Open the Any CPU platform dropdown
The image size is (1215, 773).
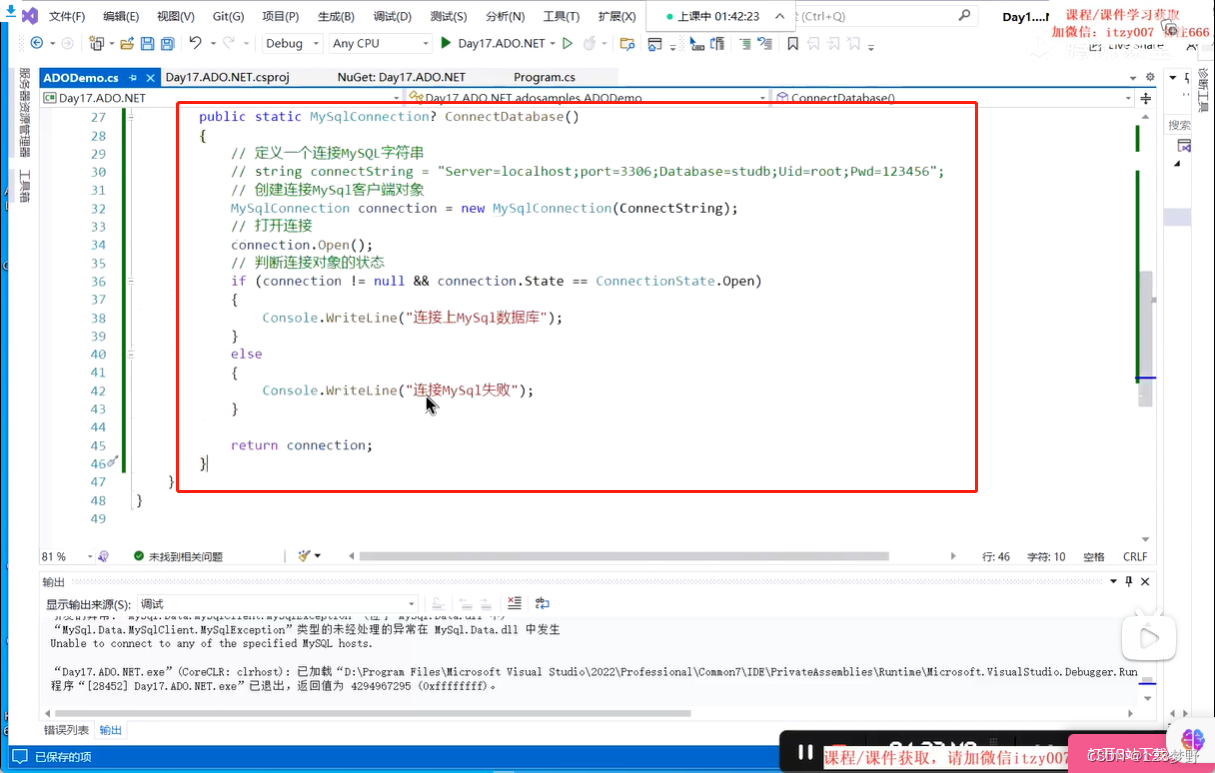[x=379, y=43]
